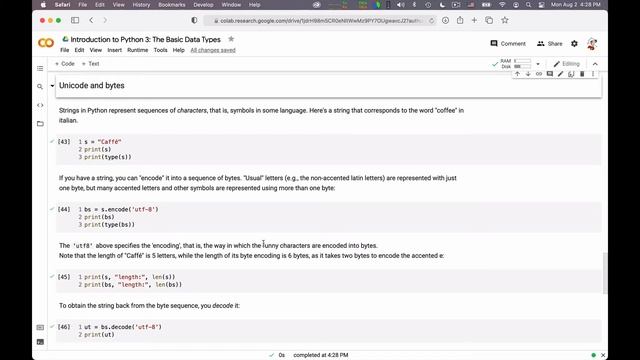Image resolution: width=640 pixels, height=360 pixels.
Task: Click line s = "Caffè" in cell 43
Action: (x=103, y=142)
